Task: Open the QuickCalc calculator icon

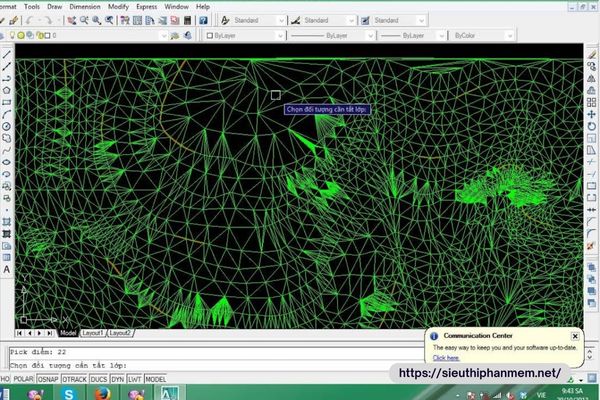Action: (188, 20)
